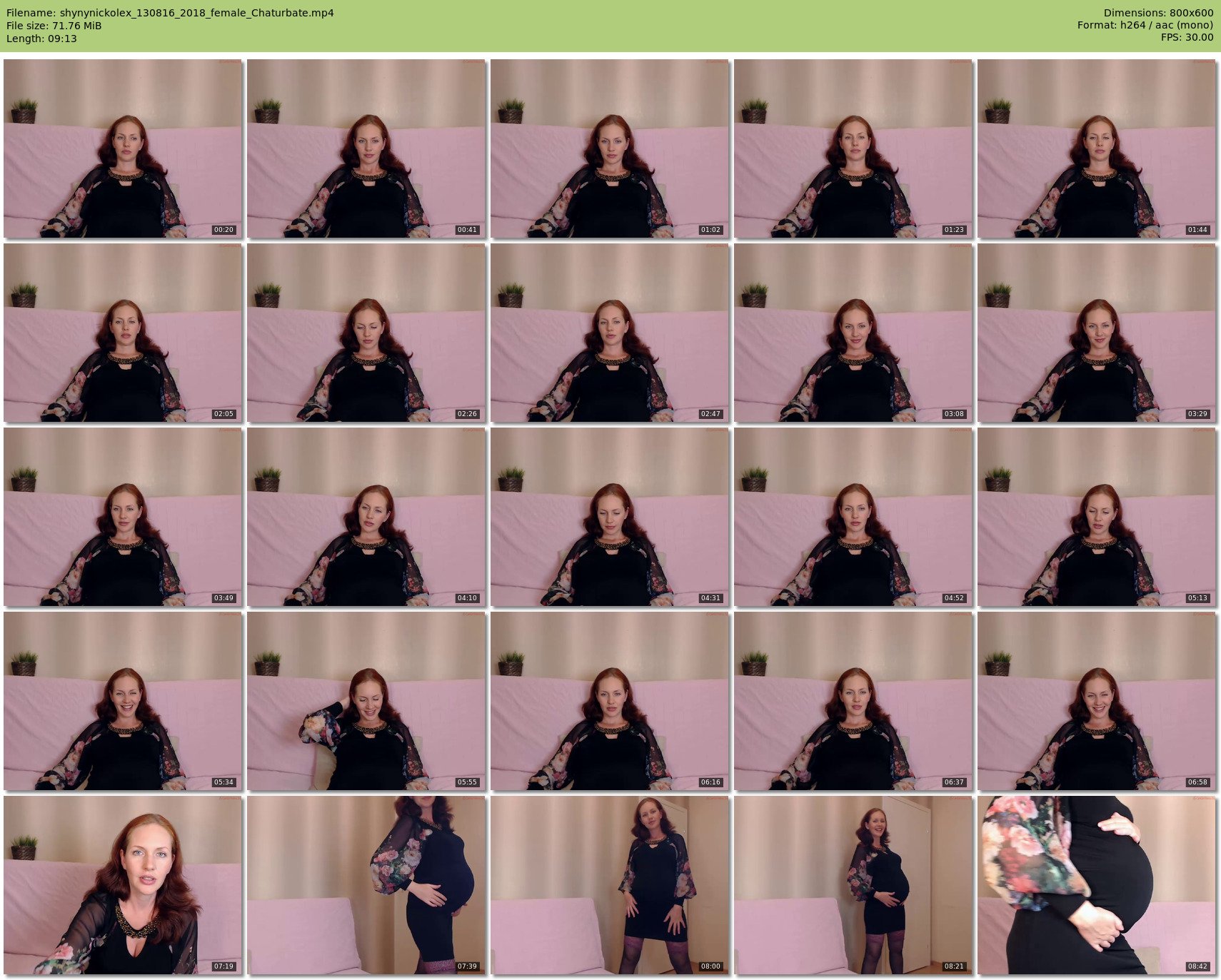Select the frame labeled 06:16

coord(610,701)
